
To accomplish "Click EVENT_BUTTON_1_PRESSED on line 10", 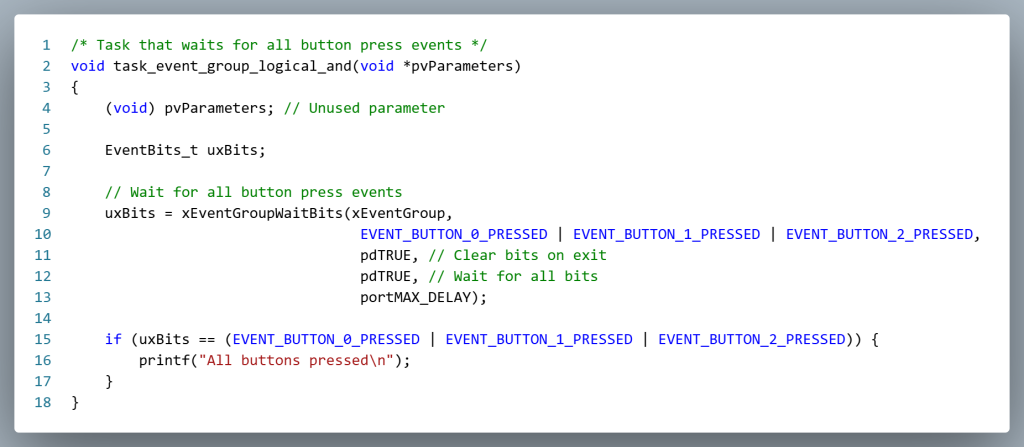I will [666, 234].
